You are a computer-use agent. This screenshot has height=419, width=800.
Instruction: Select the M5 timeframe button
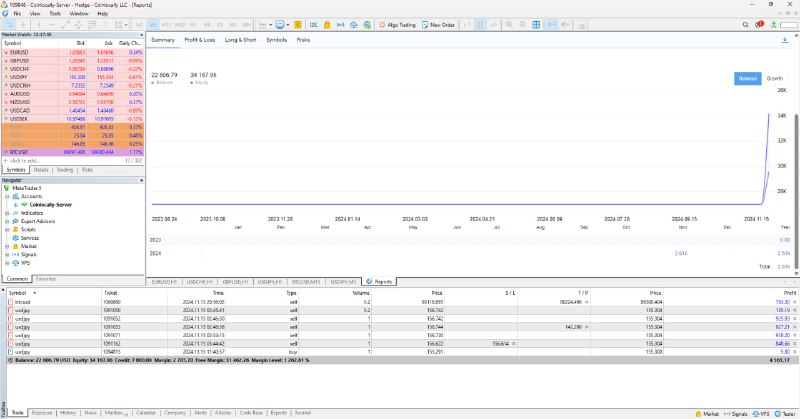pos(153,24)
